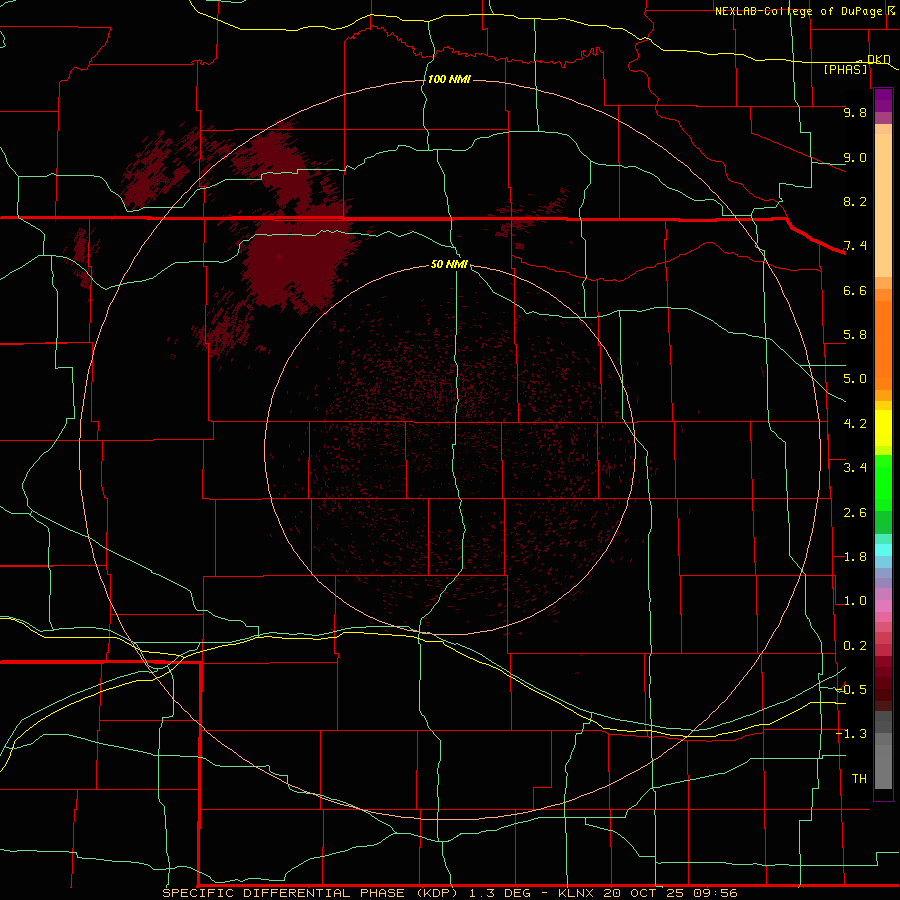Screen dimensions: 900x900
Task: Click the 4.2 scale label
Action: point(855,424)
